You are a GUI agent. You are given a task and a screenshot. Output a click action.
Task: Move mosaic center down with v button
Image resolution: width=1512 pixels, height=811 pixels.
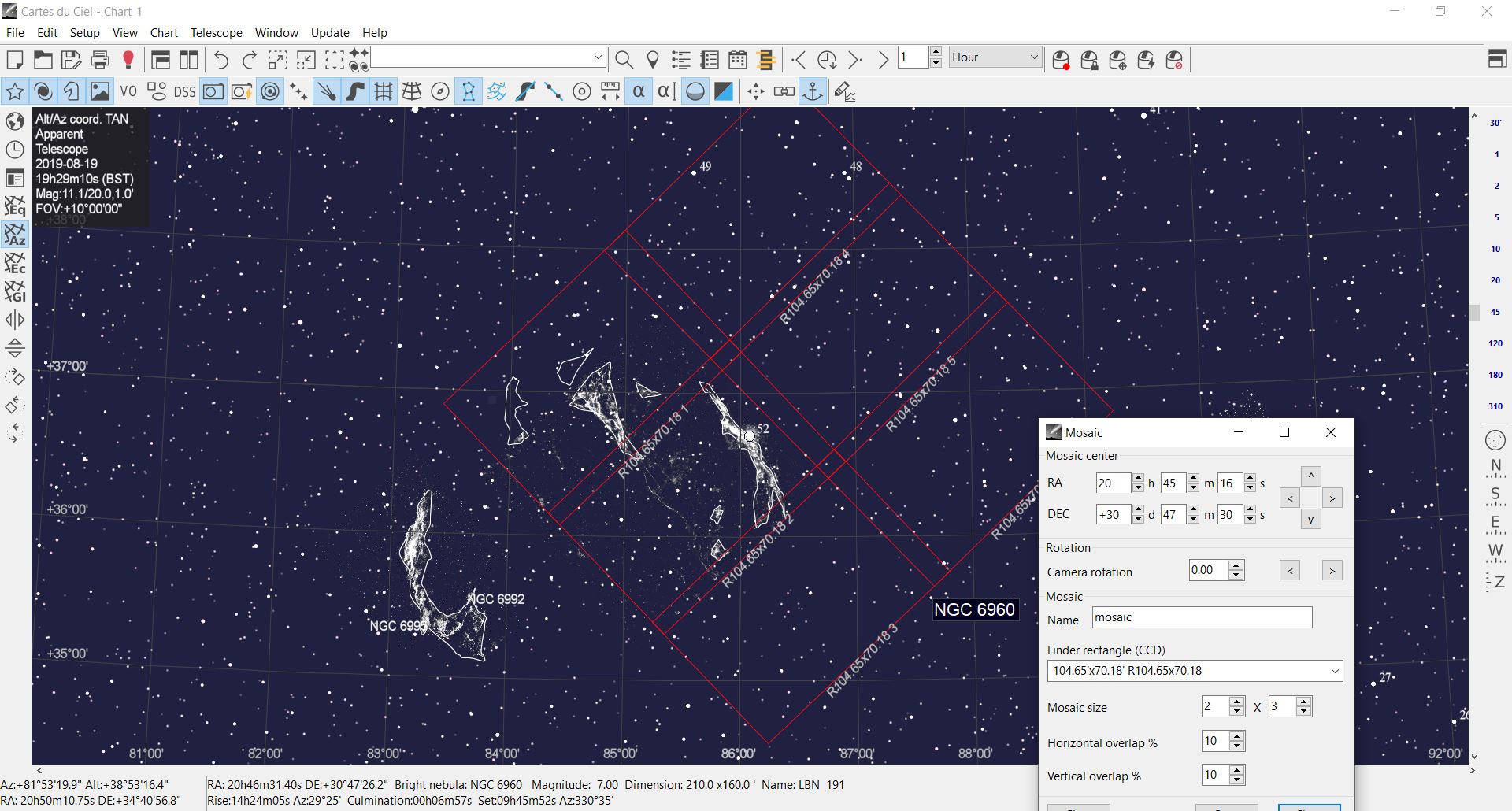pyautogui.click(x=1310, y=520)
